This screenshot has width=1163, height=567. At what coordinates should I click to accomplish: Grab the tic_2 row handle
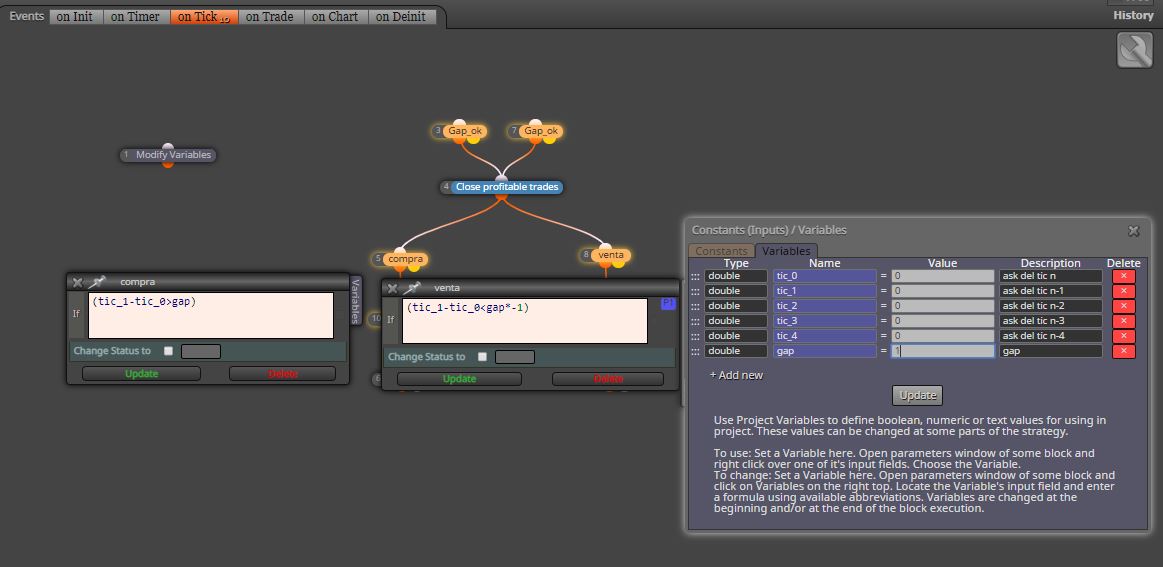(x=695, y=306)
